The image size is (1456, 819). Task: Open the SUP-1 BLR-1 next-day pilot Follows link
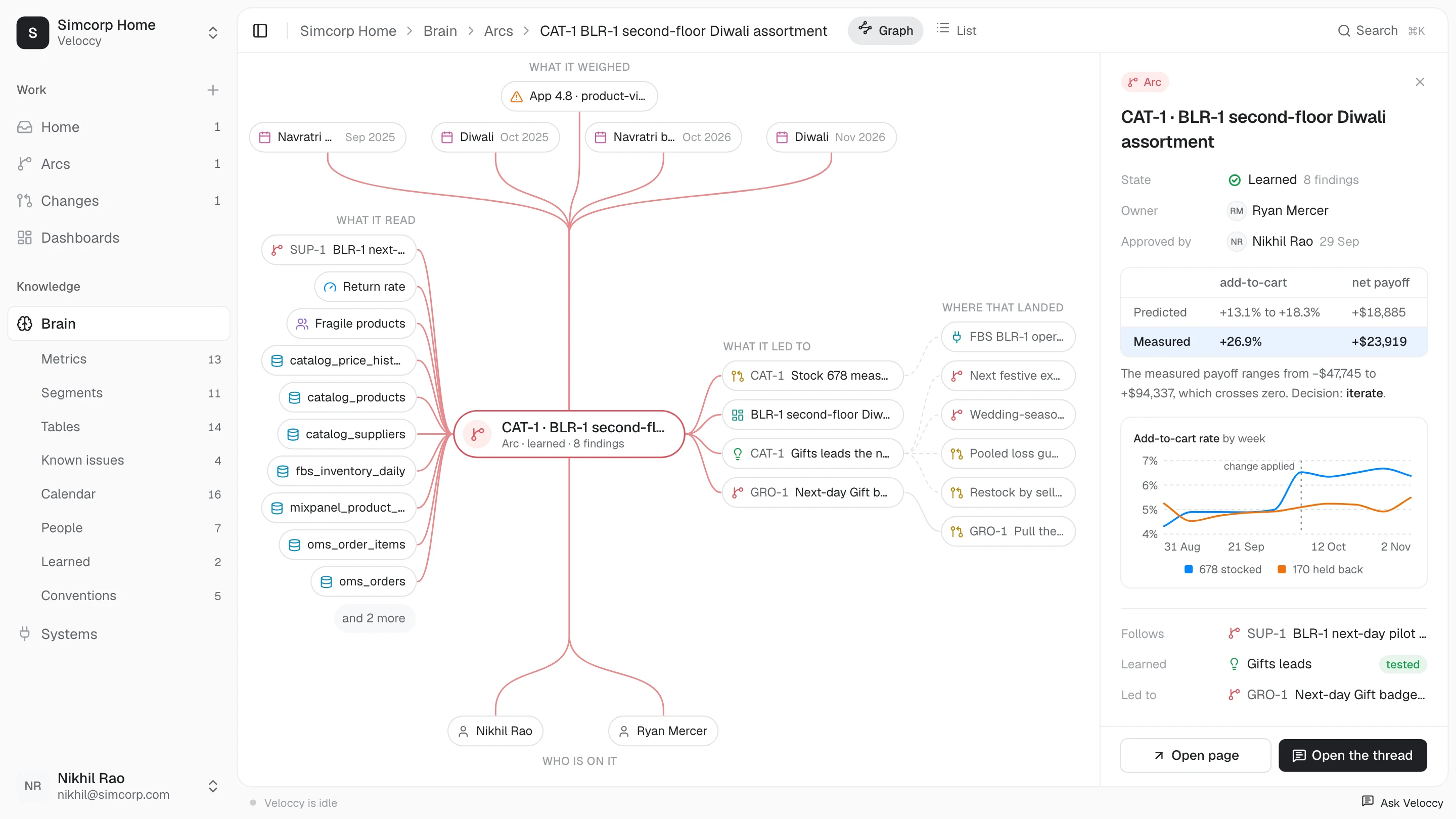tap(1327, 633)
